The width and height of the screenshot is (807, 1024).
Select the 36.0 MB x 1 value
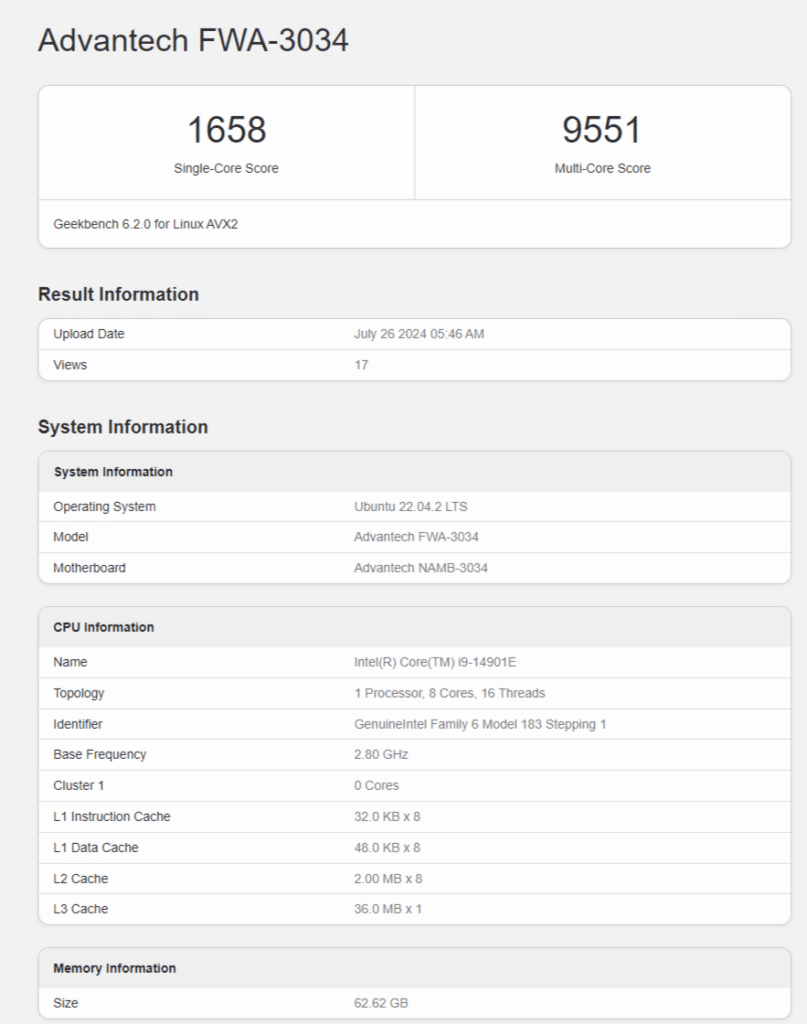(388, 909)
